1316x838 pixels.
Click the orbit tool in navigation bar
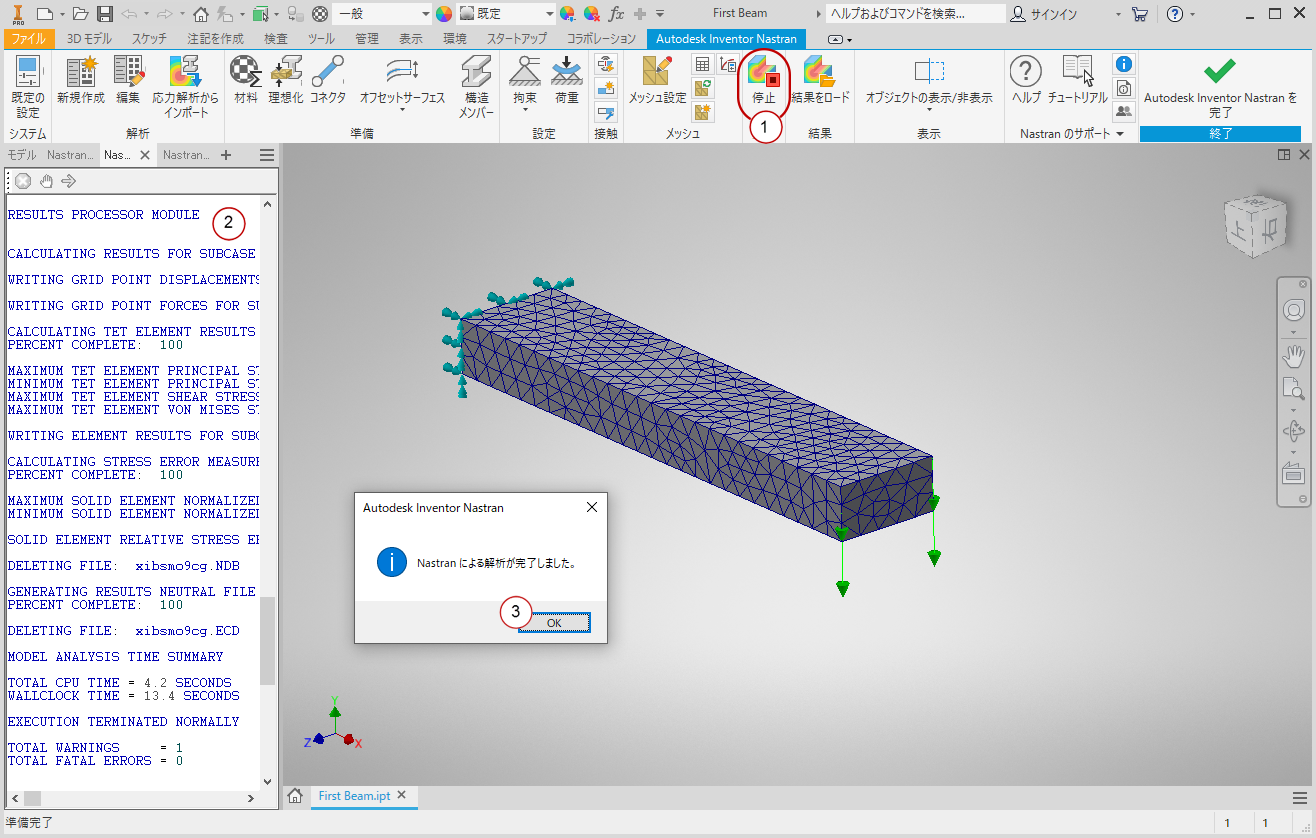[x=1294, y=432]
